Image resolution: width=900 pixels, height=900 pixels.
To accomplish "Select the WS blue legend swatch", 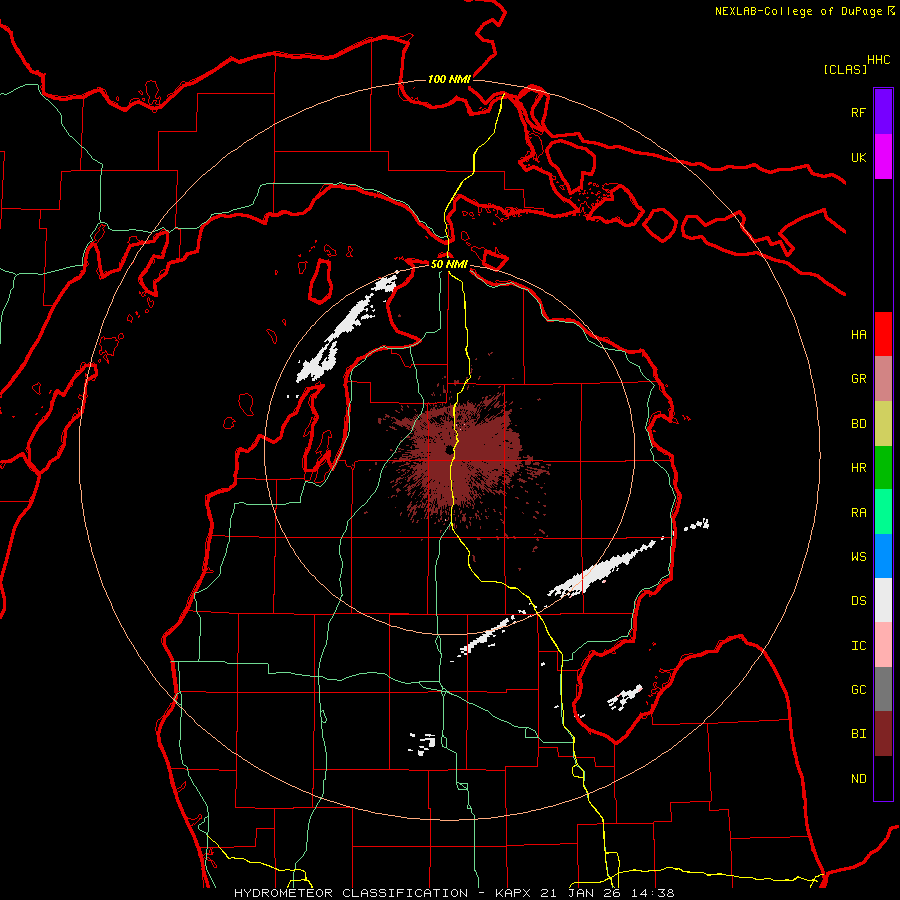I will click(883, 556).
